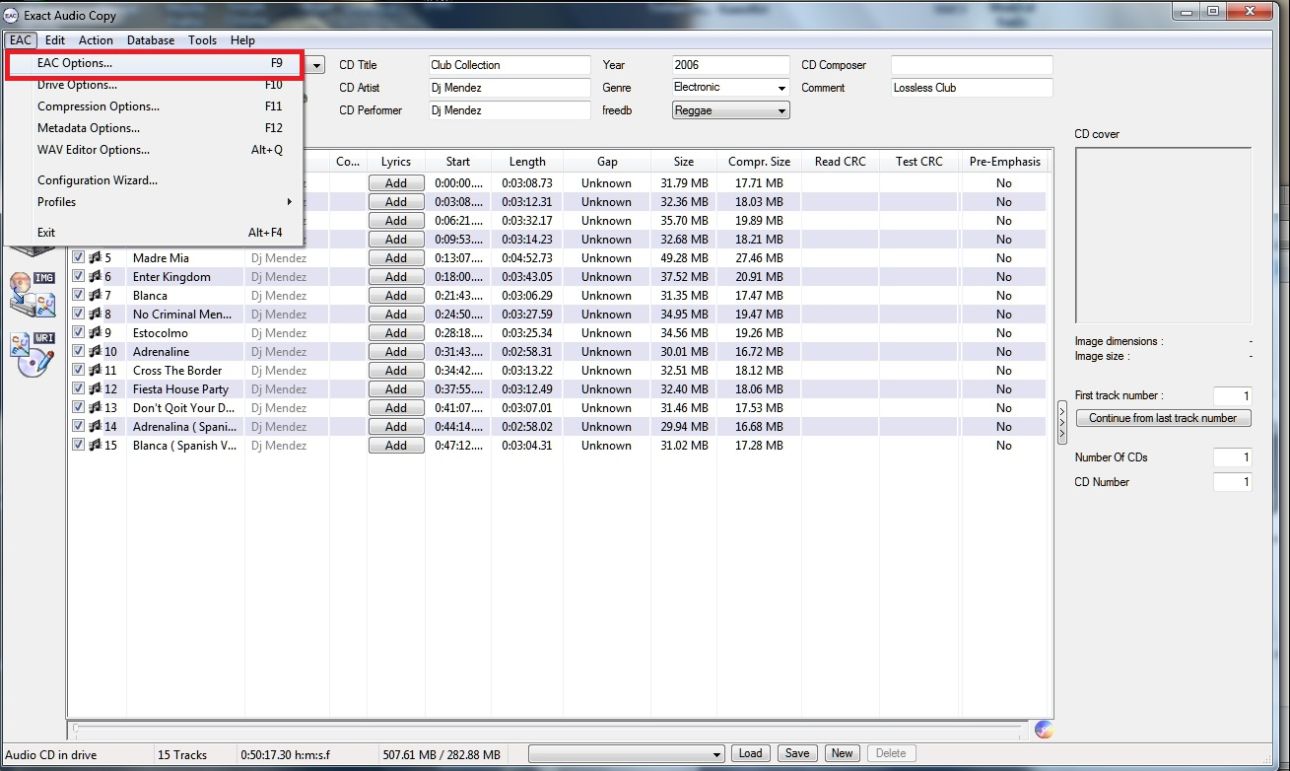Click the empty CD Composer field
This screenshot has height=771, width=1290.
pyautogui.click(x=971, y=65)
